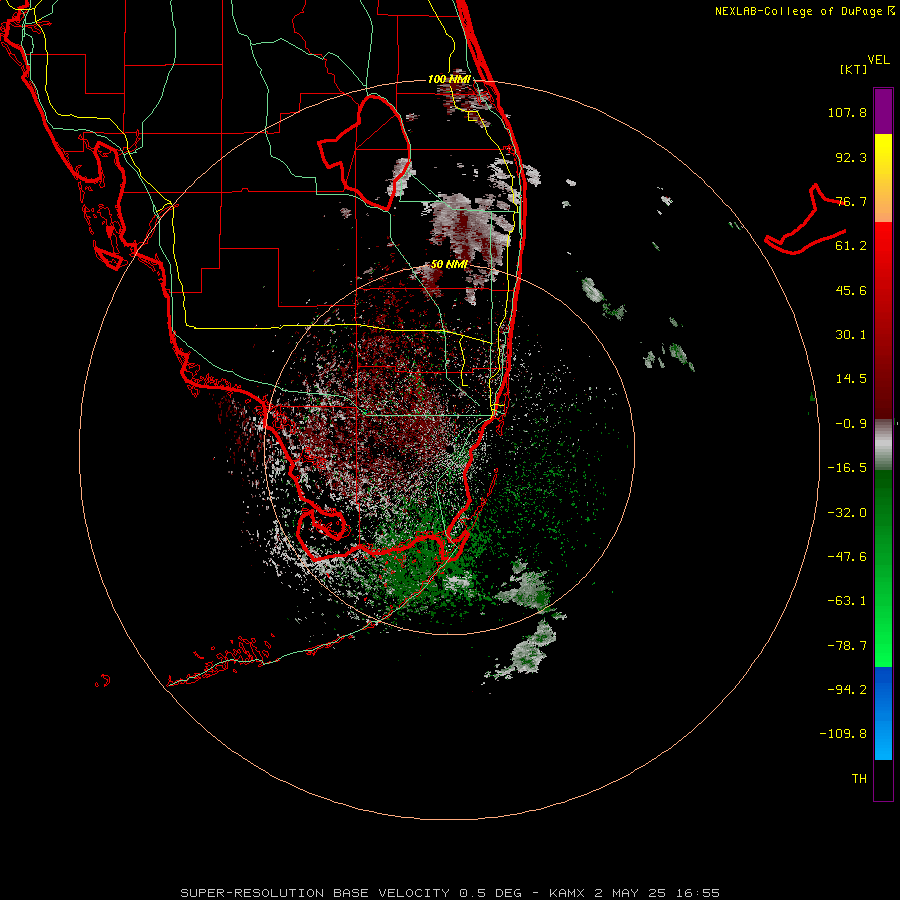Pick the blue segment of the color bar
900x900 pixels.
(x=883, y=713)
